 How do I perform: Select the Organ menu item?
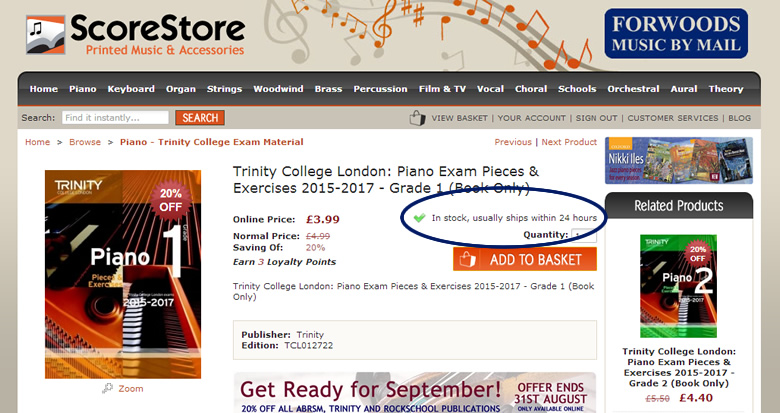pos(181,89)
